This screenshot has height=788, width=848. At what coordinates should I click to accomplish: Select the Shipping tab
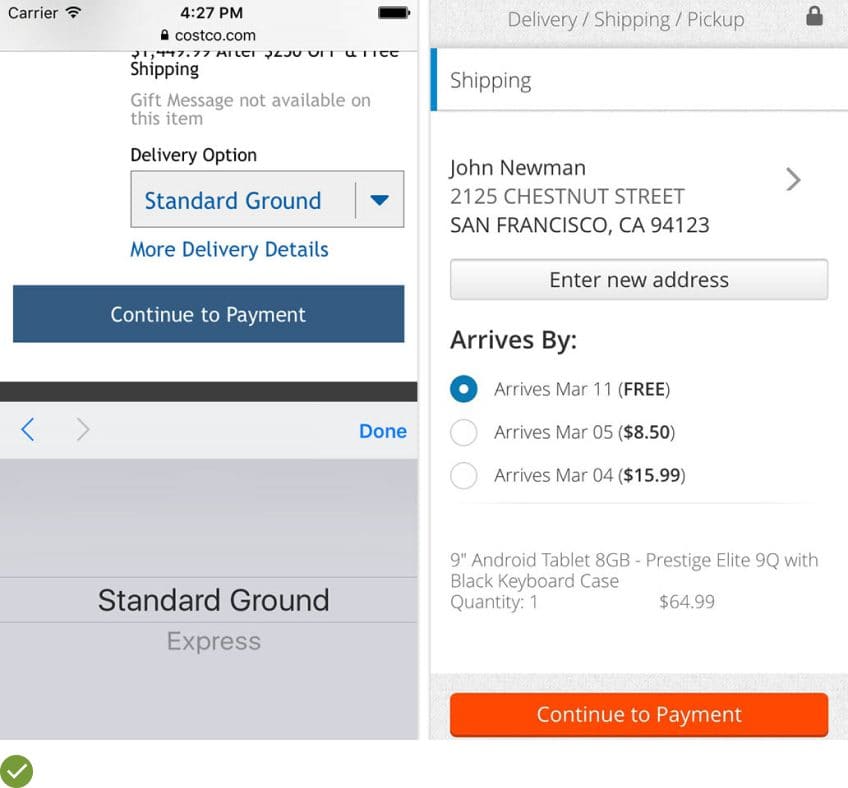[491, 81]
